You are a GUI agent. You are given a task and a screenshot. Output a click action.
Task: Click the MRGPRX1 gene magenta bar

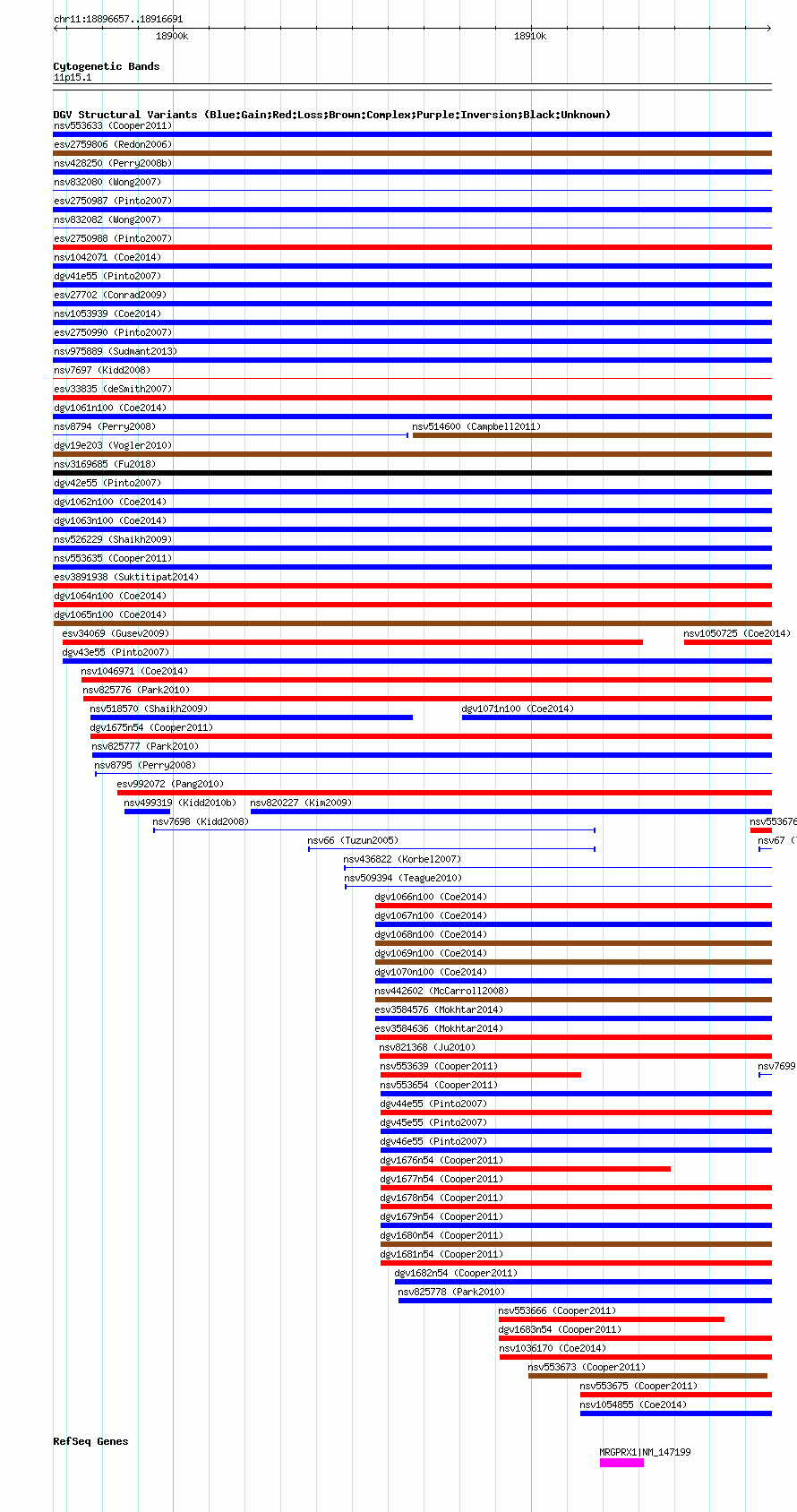(x=621, y=1463)
